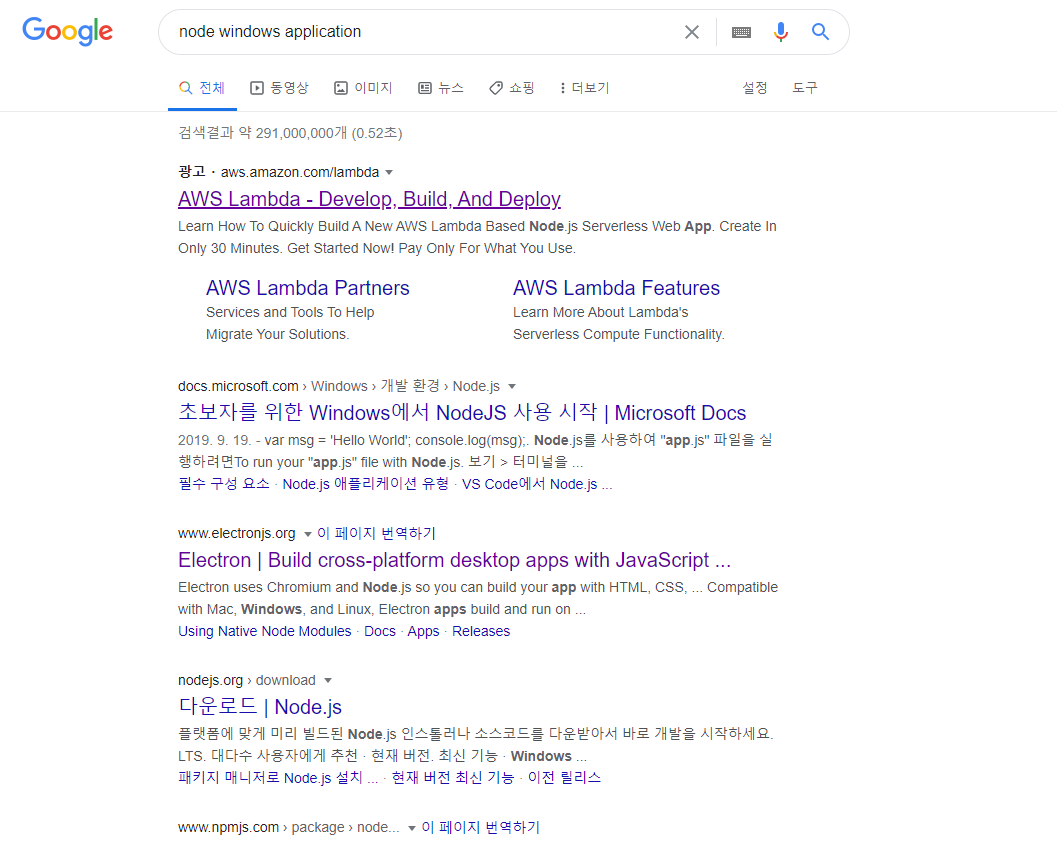Screen dimensions: 1057x843
Task: Open Using Native Node Modules sitelink
Action: pos(264,631)
